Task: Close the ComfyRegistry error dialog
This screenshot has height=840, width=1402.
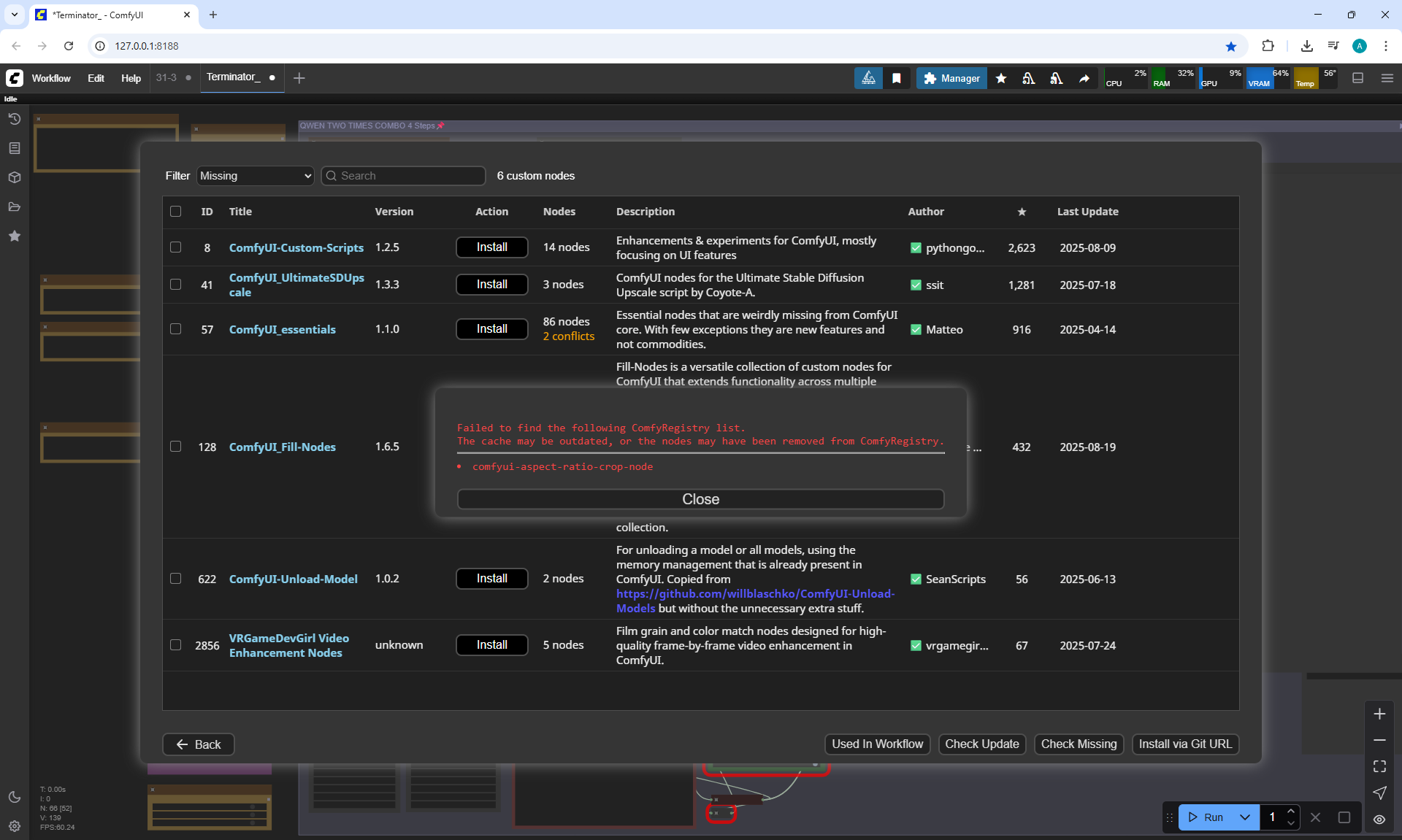Action: click(700, 499)
